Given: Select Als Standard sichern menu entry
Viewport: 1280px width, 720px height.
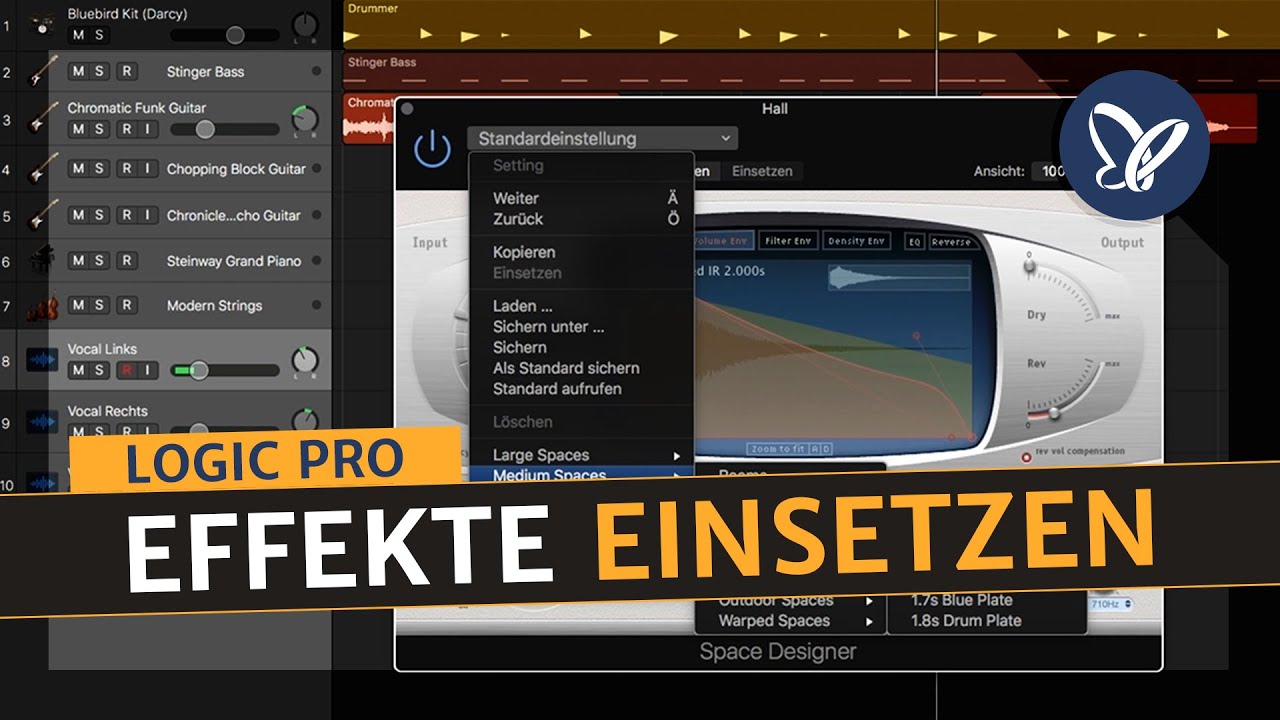Looking at the screenshot, I should tap(566, 368).
